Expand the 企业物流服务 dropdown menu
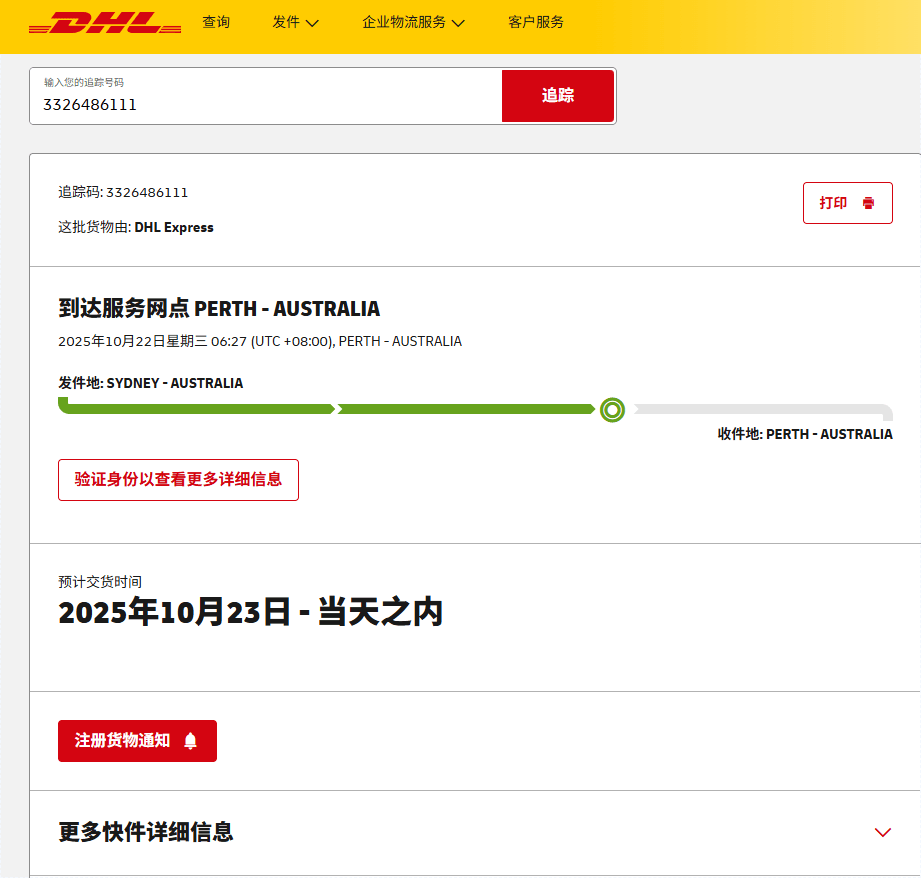This screenshot has height=878, width=921. [413, 22]
